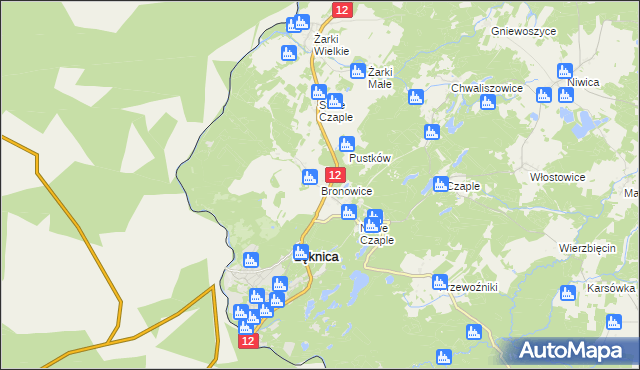Click the Nowe Czaple village label
The height and width of the screenshot is (370, 640).
coord(377,234)
